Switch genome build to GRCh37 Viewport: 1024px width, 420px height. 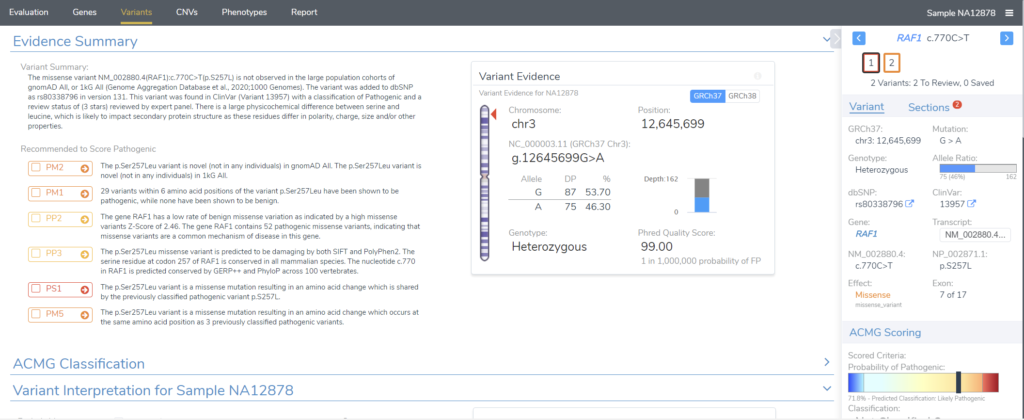(x=707, y=96)
